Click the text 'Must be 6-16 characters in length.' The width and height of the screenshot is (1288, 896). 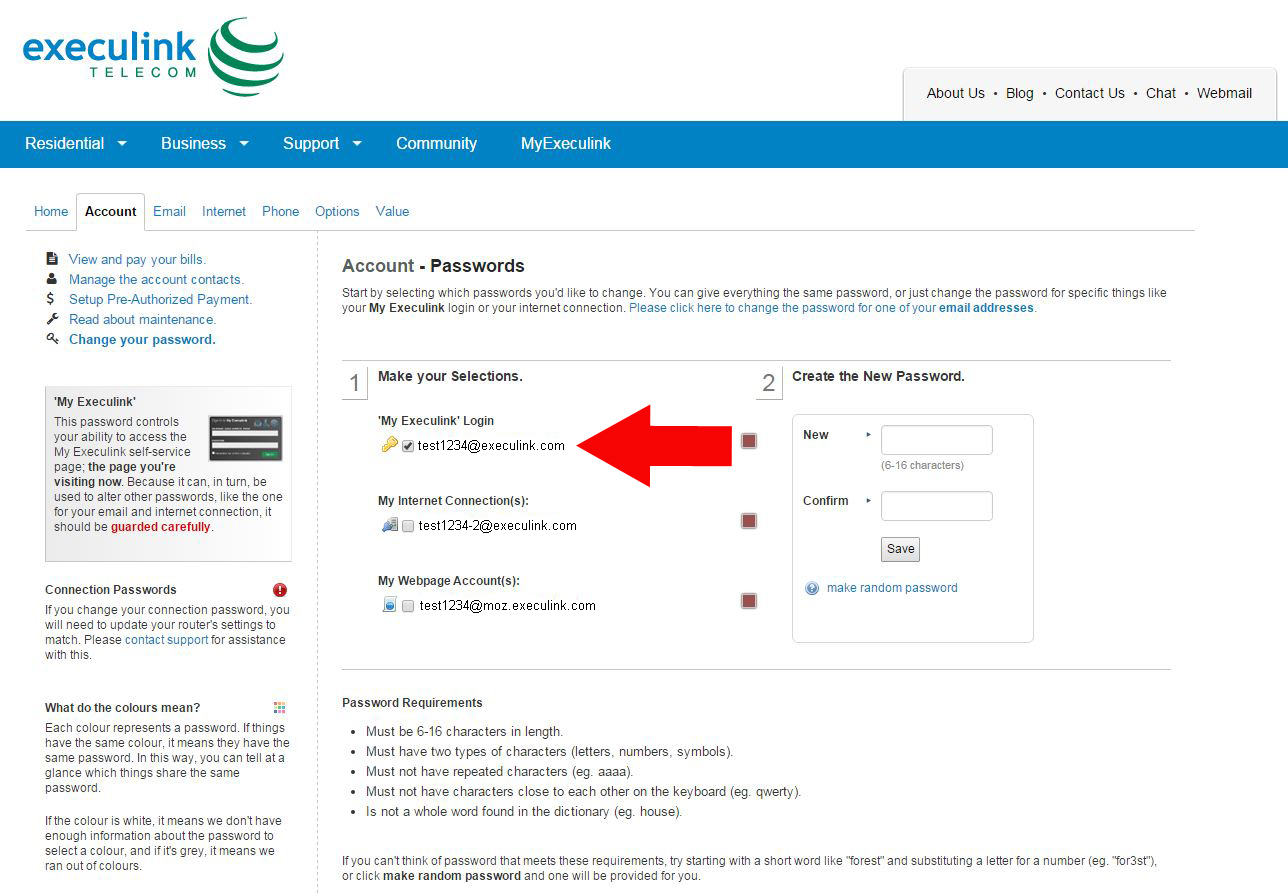click(x=464, y=732)
